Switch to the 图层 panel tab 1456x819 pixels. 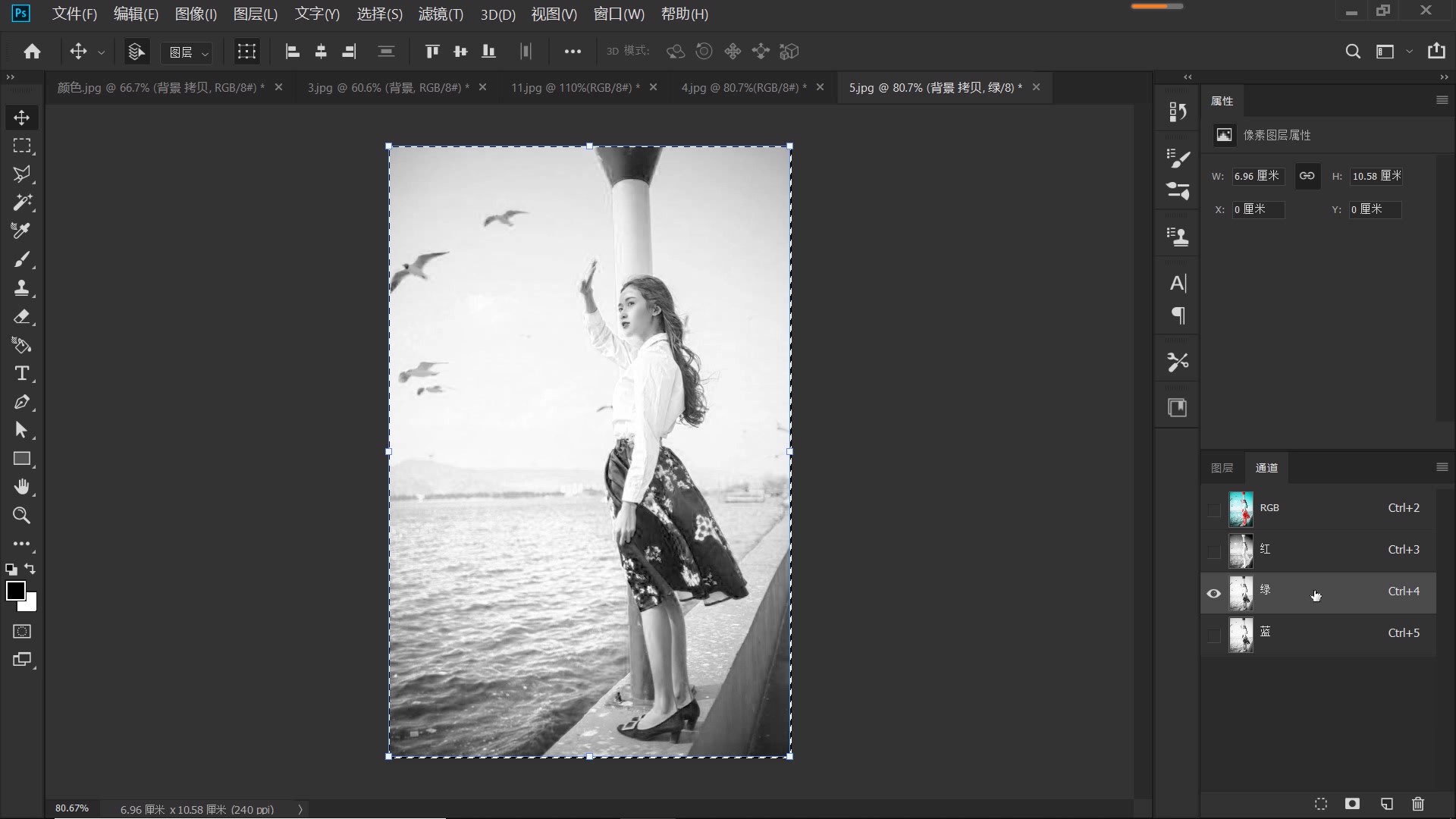click(x=1222, y=468)
